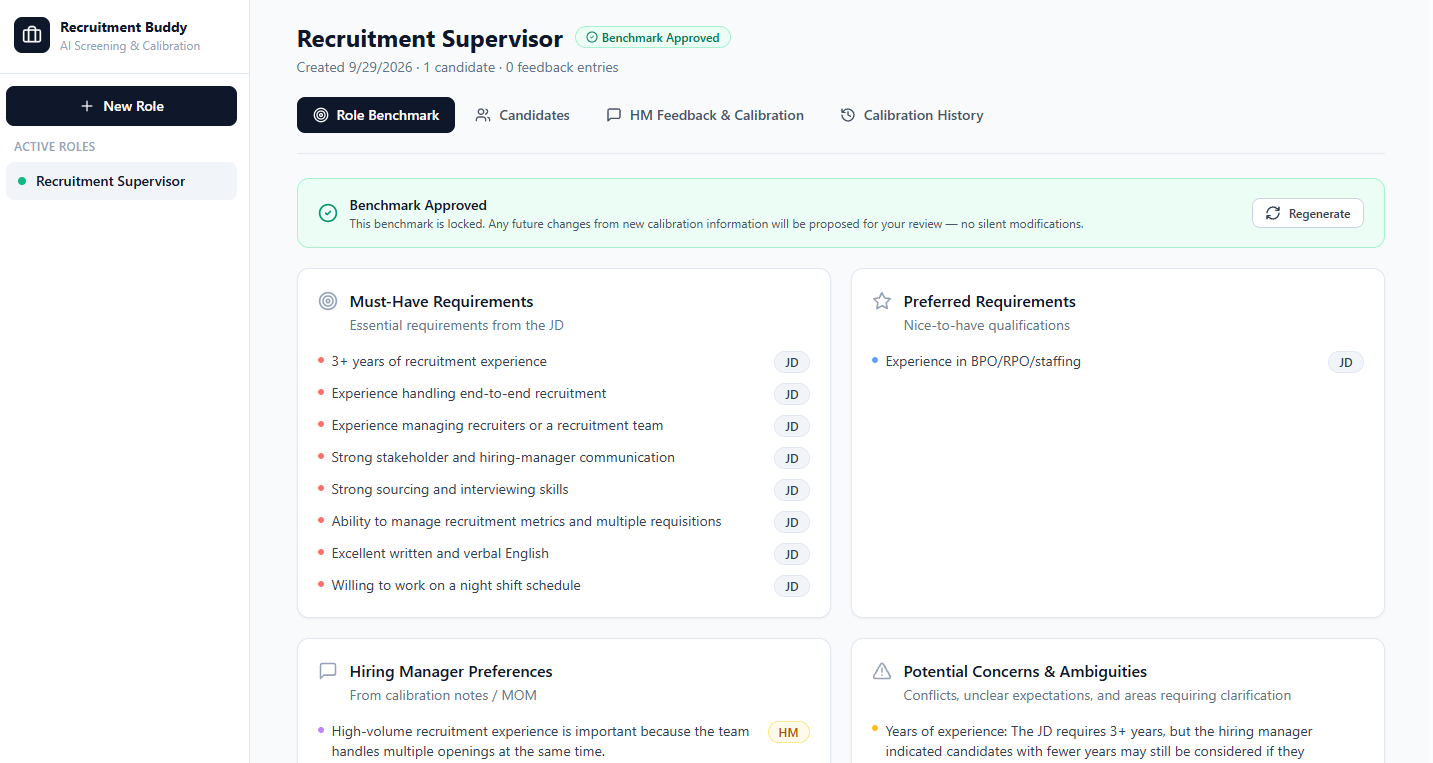Click the target icon on Role Benchmark tab
This screenshot has width=1433, height=763.
click(321, 115)
